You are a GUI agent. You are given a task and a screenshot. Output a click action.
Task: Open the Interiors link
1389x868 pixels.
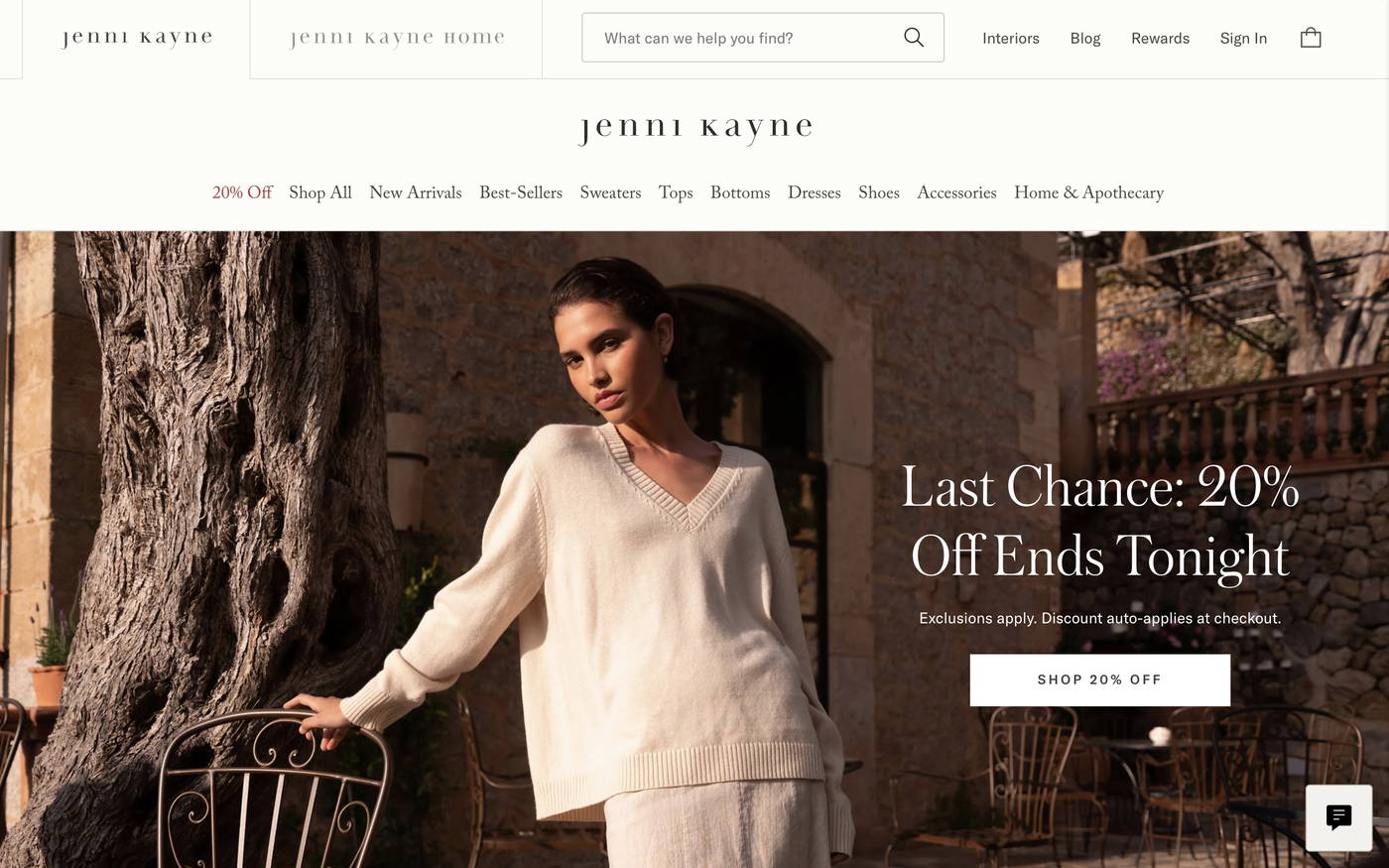[1011, 38]
